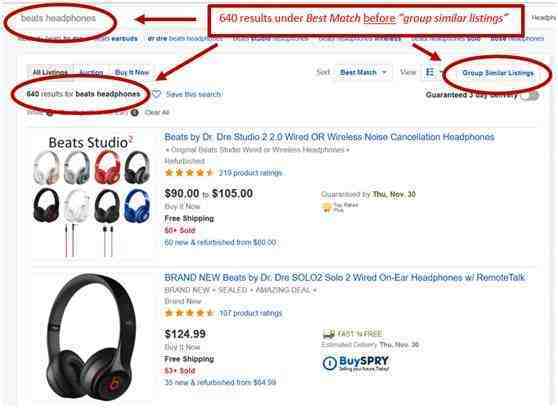Viewport: 558px width, 408px height.
Task: Open the list view icon next to View
Action: pos(430,72)
